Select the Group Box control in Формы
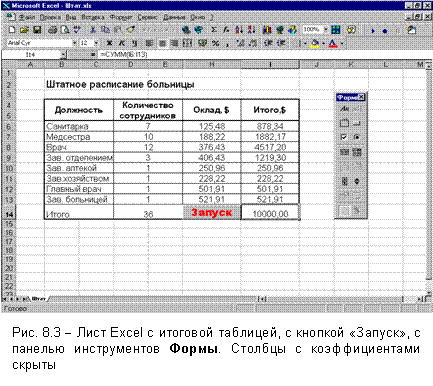 click(x=344, y=123)
